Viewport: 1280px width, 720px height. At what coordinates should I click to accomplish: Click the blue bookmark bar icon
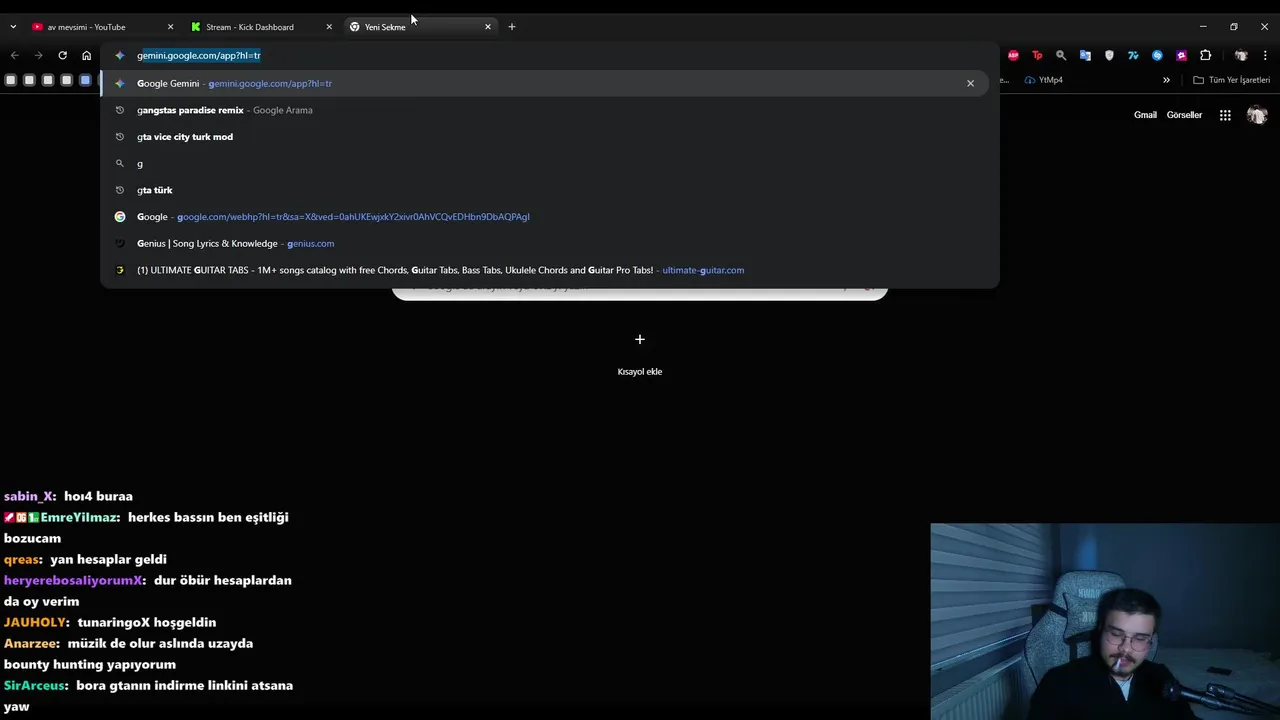pos(85,80)
